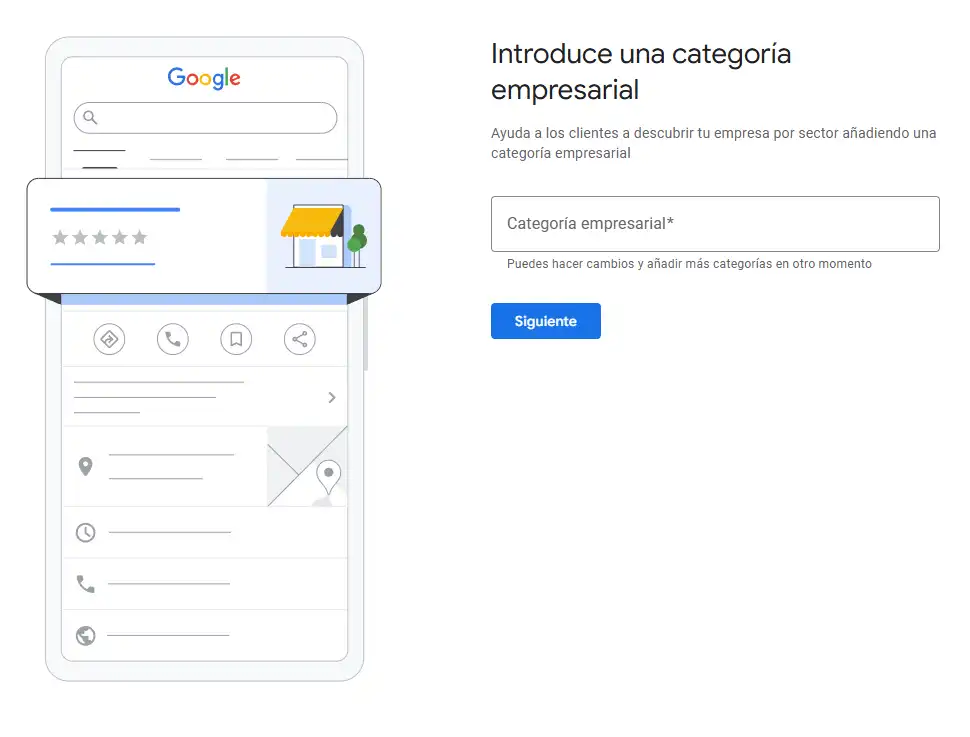Click the storefront illustration thumbnail

pyautogui.click(x=322, y=236)
